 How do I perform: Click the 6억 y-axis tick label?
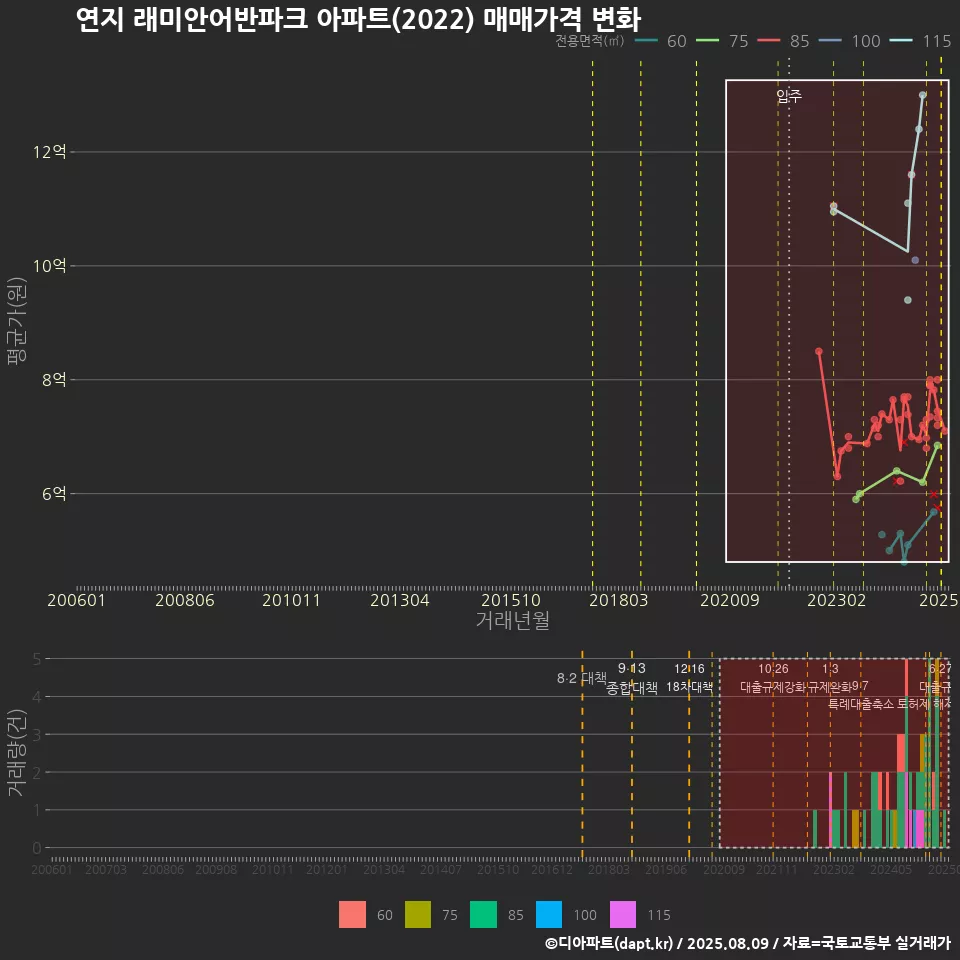point(54,493)
